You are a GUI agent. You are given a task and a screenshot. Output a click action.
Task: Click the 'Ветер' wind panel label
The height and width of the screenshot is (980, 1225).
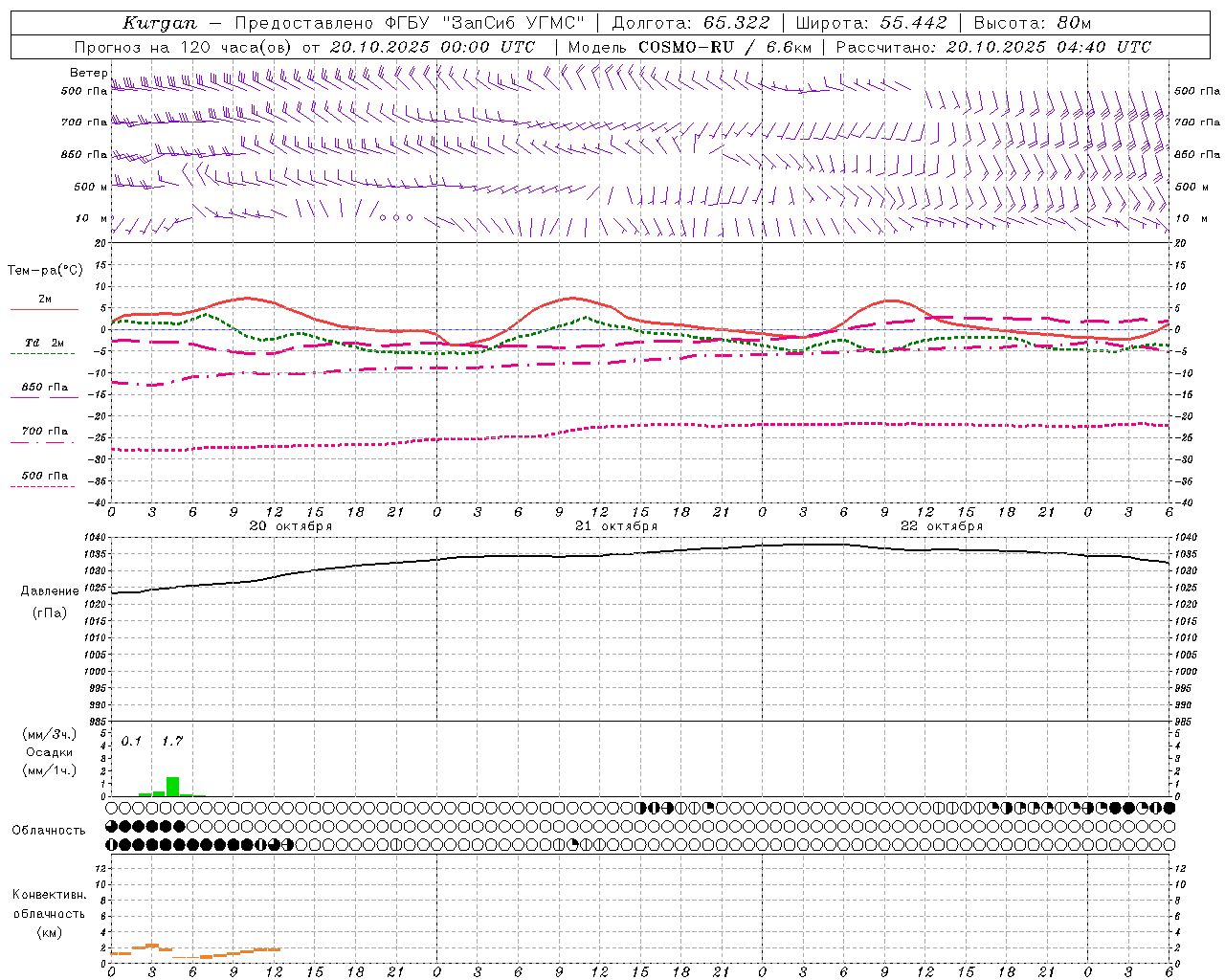click(x=89, y=73)
